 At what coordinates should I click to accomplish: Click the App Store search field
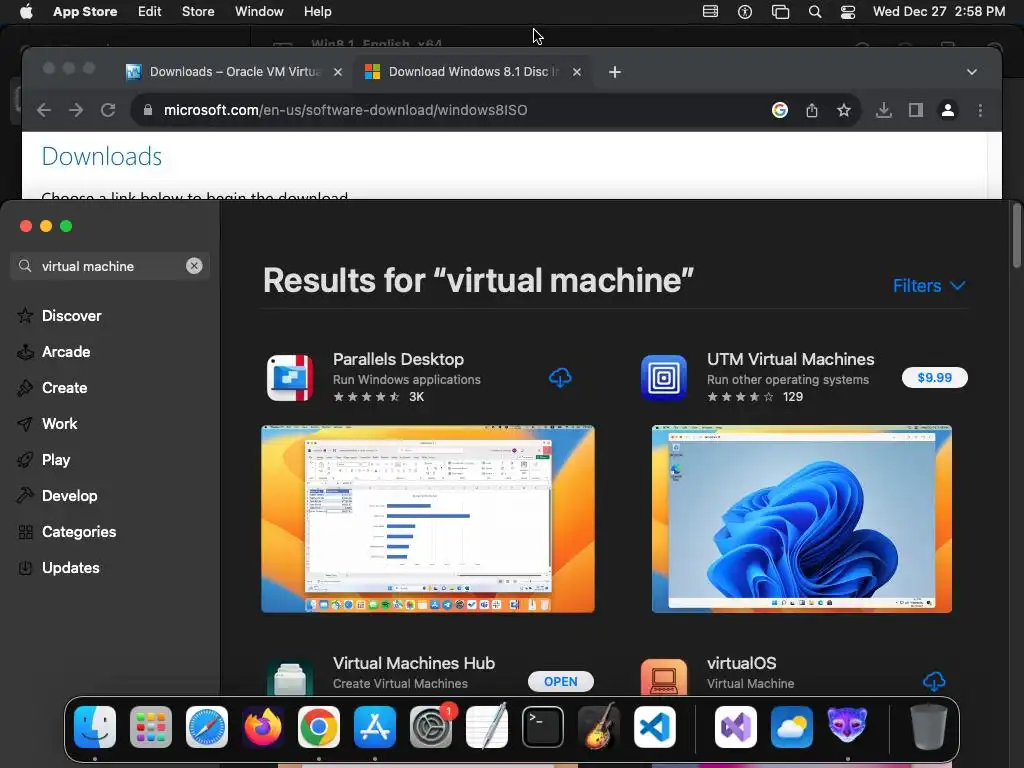[110, 266]
